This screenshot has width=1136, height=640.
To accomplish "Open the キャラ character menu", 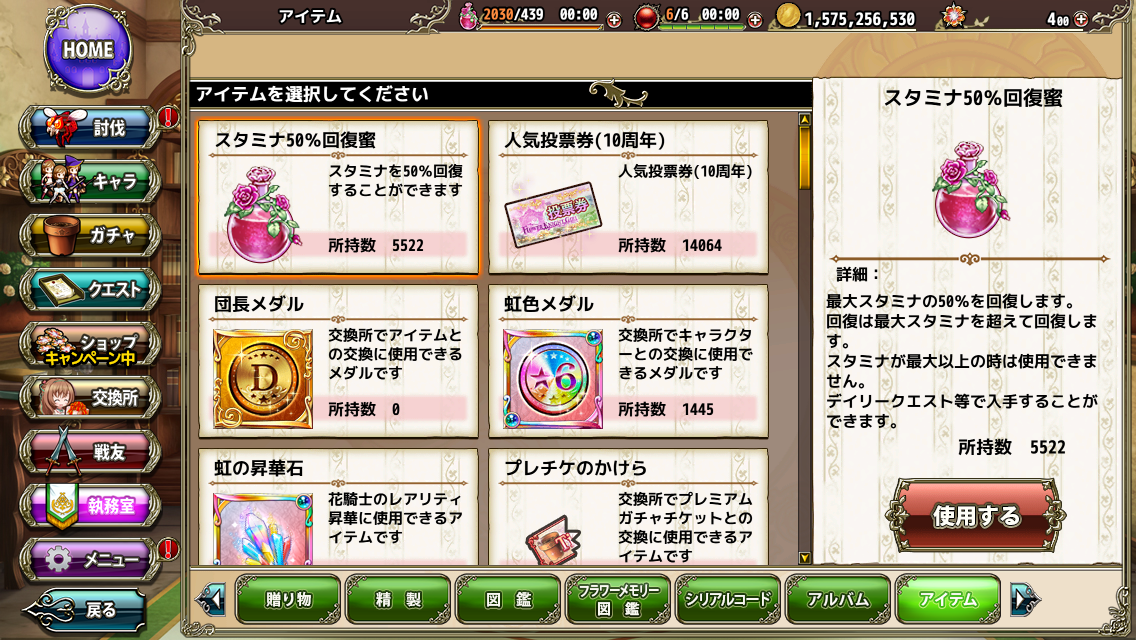I will click(90, 181).
